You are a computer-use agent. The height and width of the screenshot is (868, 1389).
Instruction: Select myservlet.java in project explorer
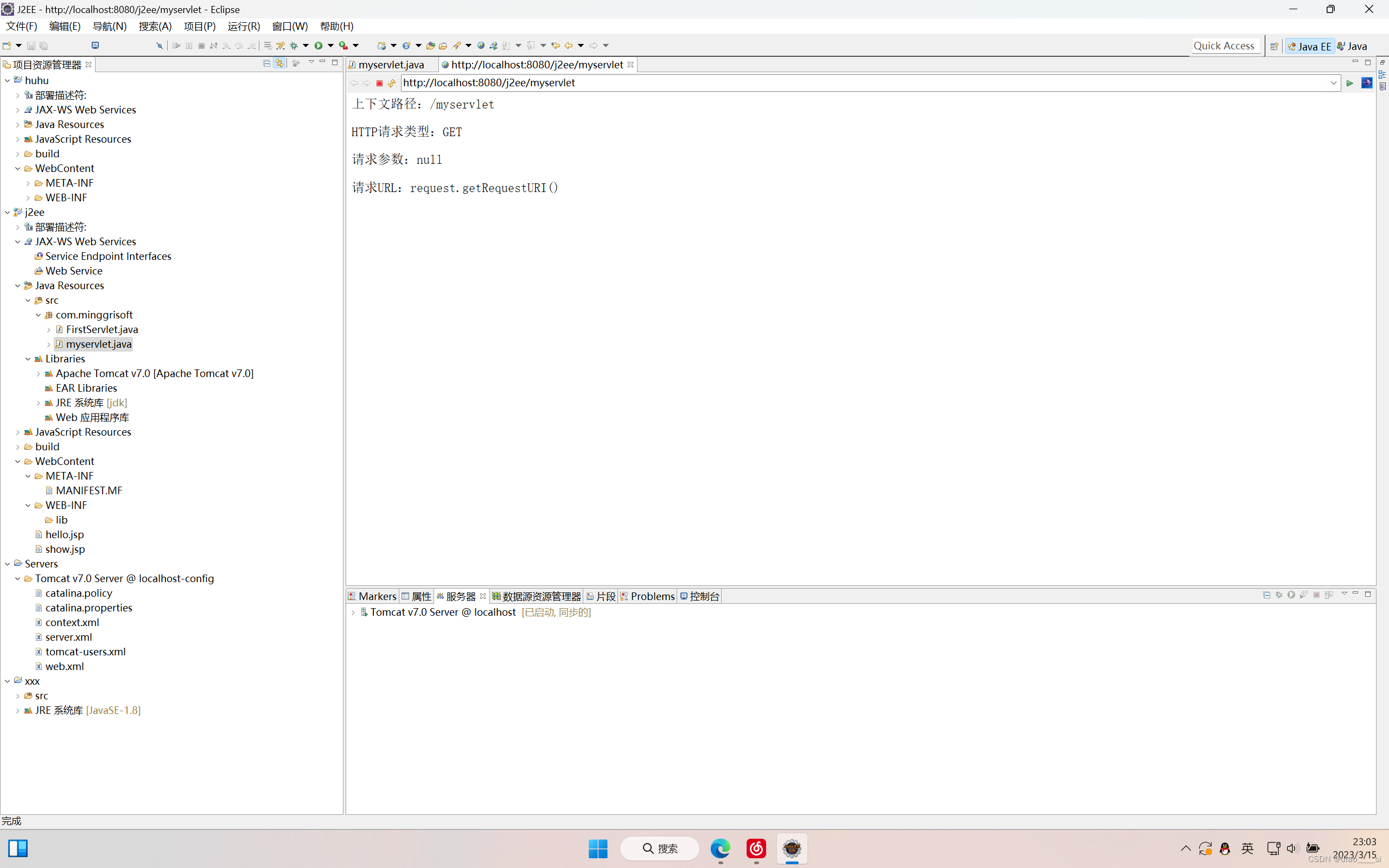pyautogui.click(x=98, y=343)
